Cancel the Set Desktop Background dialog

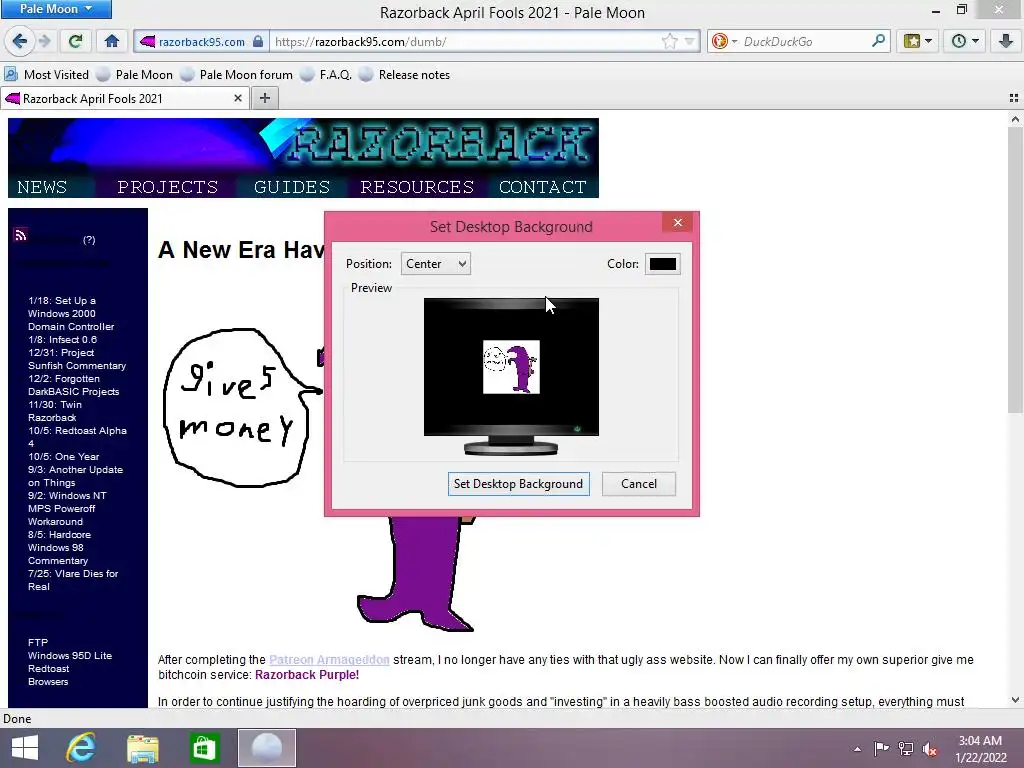coord(639,484)
